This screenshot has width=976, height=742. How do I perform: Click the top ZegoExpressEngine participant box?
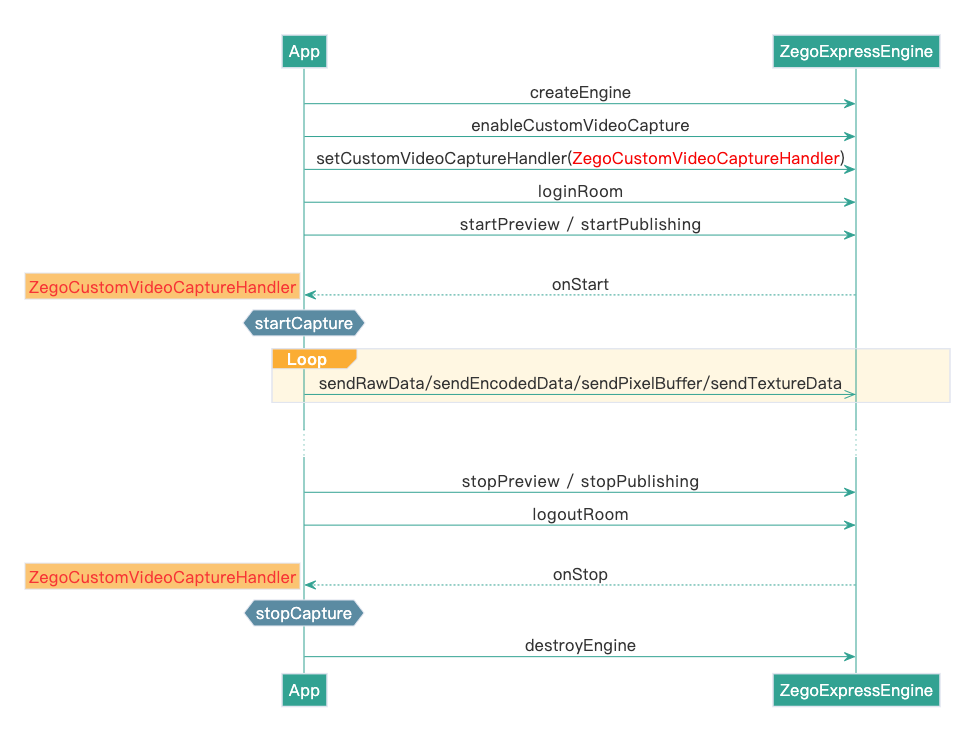click(x=856, y=52)
